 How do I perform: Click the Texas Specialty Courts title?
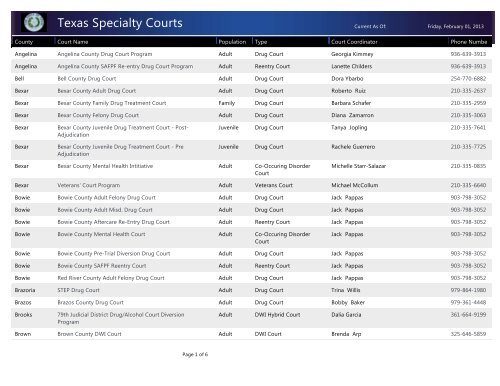click(120, 23)
